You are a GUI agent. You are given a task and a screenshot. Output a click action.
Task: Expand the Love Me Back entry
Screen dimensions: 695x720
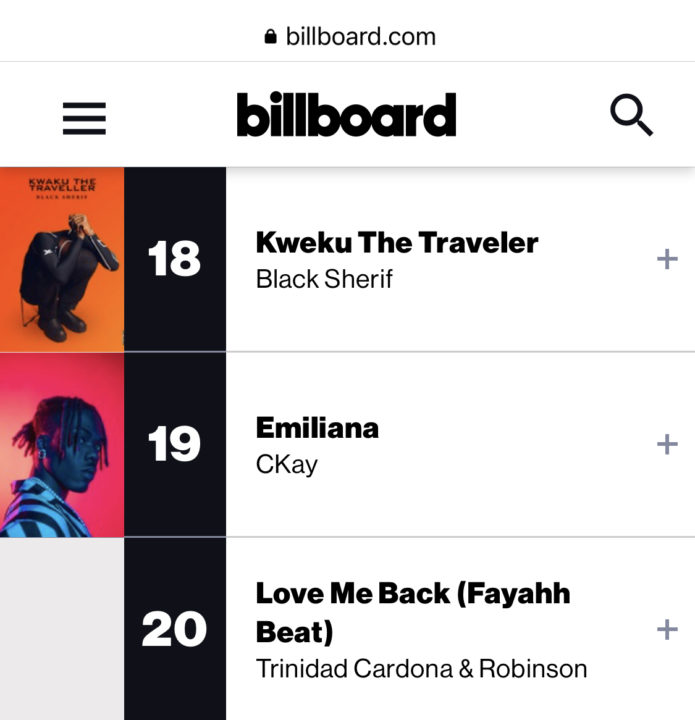pos(667,630)
